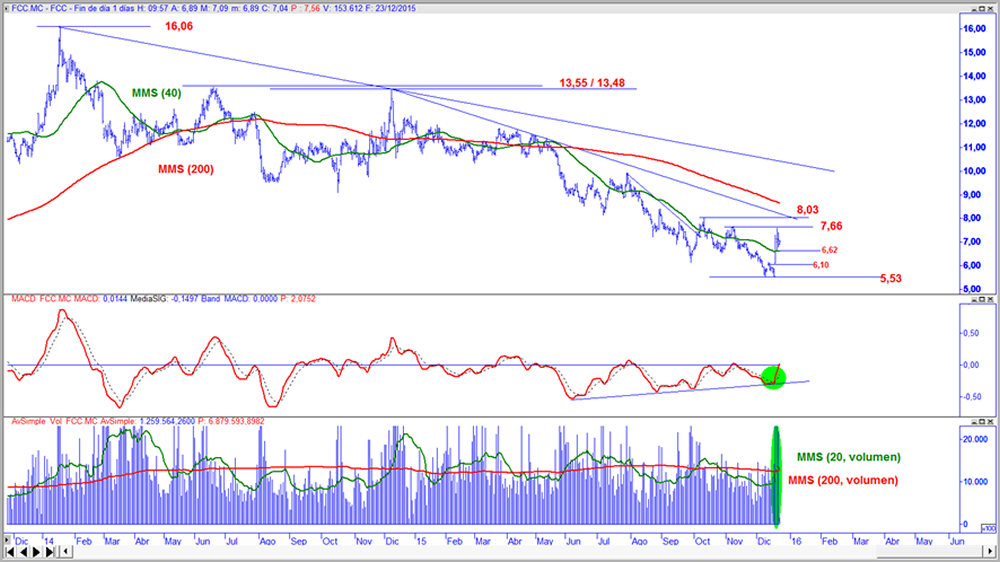Close the MACD indicator pane

[x=990, y=299]
